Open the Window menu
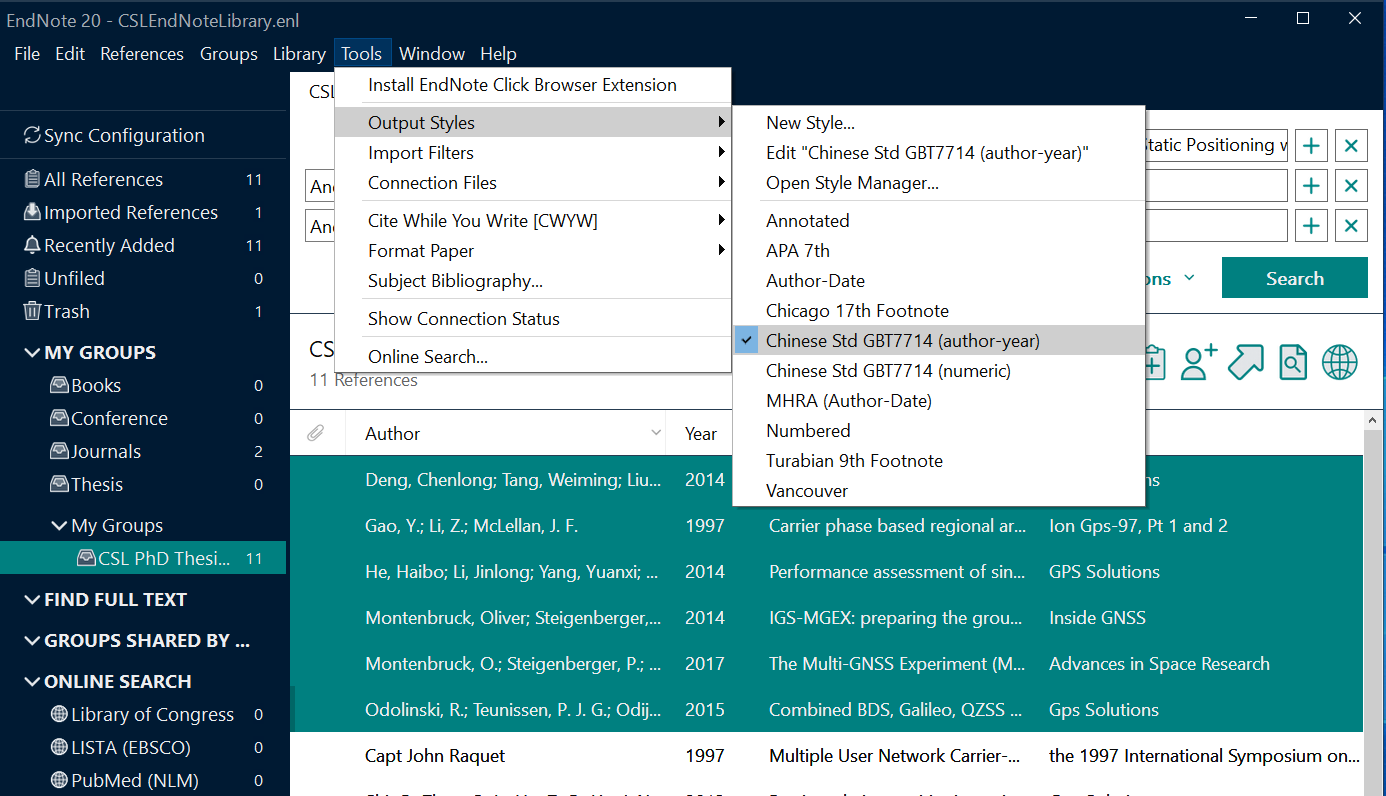This screenshot has height=796, width=1386. pos(432,54)
